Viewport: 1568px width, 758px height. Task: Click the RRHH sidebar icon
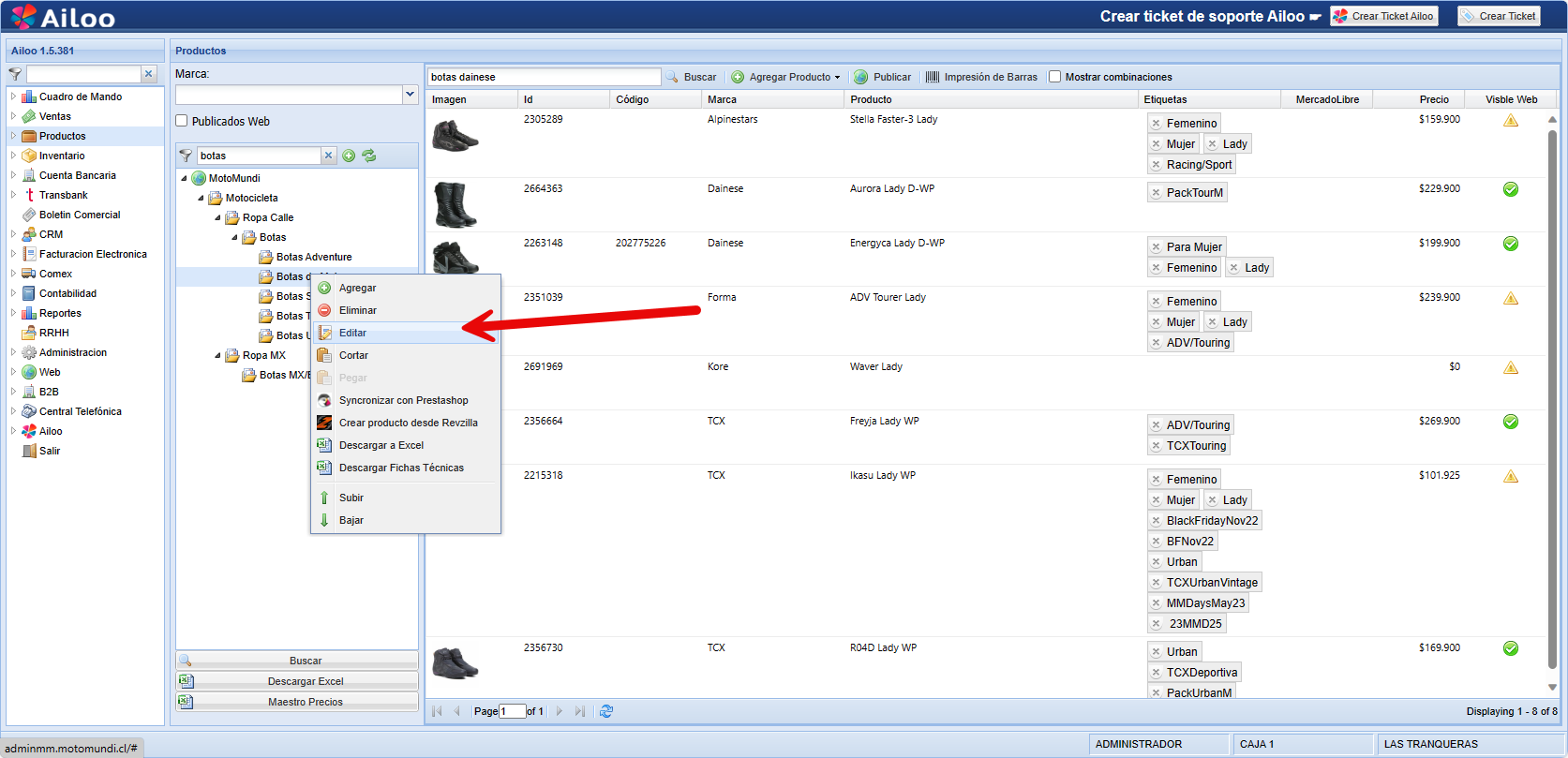[29, 333]
